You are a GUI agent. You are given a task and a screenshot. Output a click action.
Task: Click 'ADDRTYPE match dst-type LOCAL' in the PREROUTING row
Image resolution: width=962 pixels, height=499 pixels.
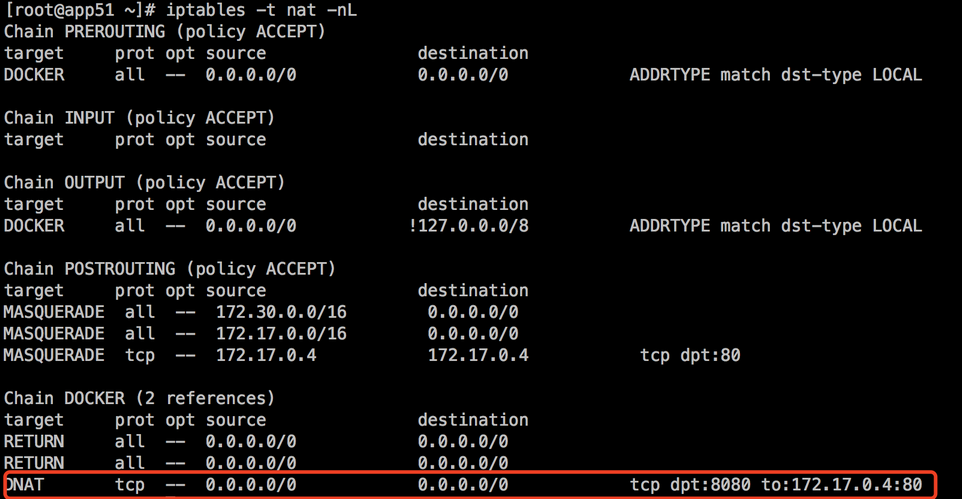(x=775, y=75)
